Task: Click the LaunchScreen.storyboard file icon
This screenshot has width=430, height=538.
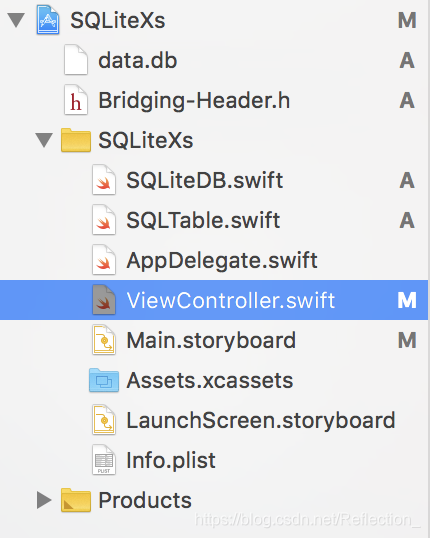Action: click(x=104, y=420)
